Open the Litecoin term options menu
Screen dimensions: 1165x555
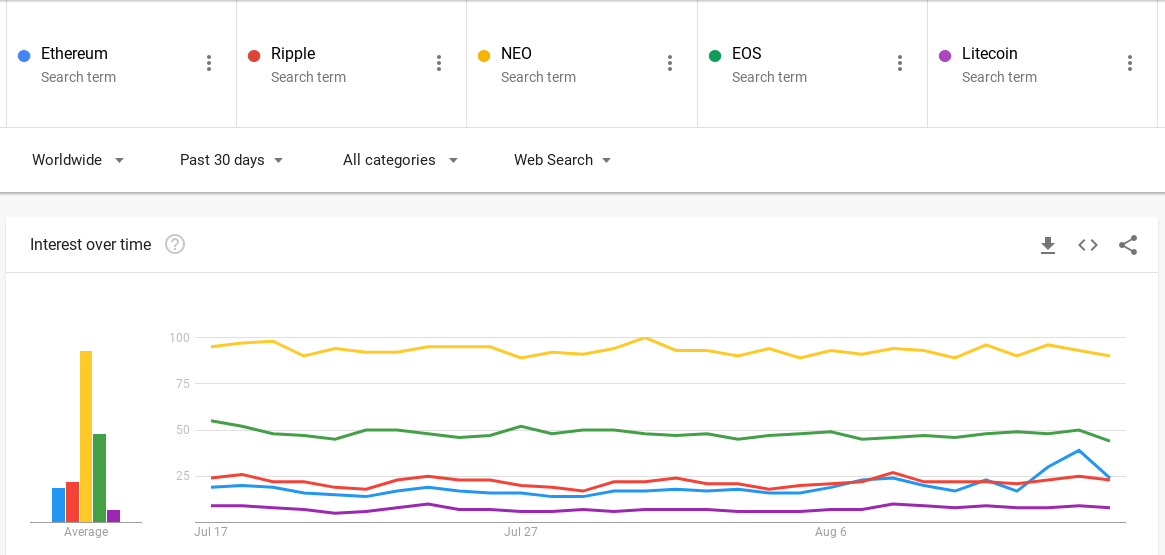[1130, 63]
